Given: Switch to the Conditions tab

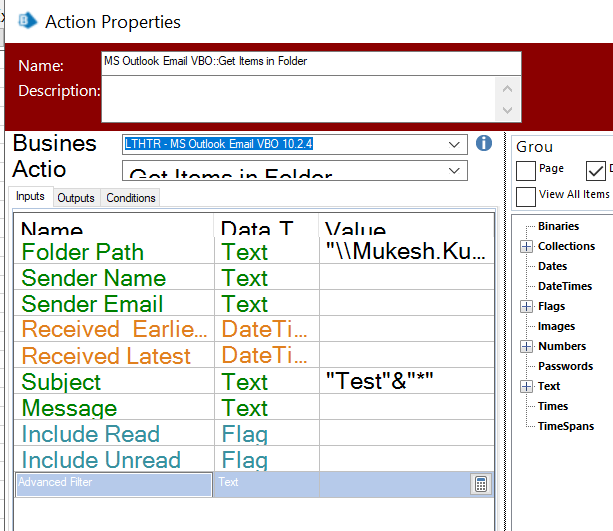Looking at the screenshot, I should pos(131,198).
